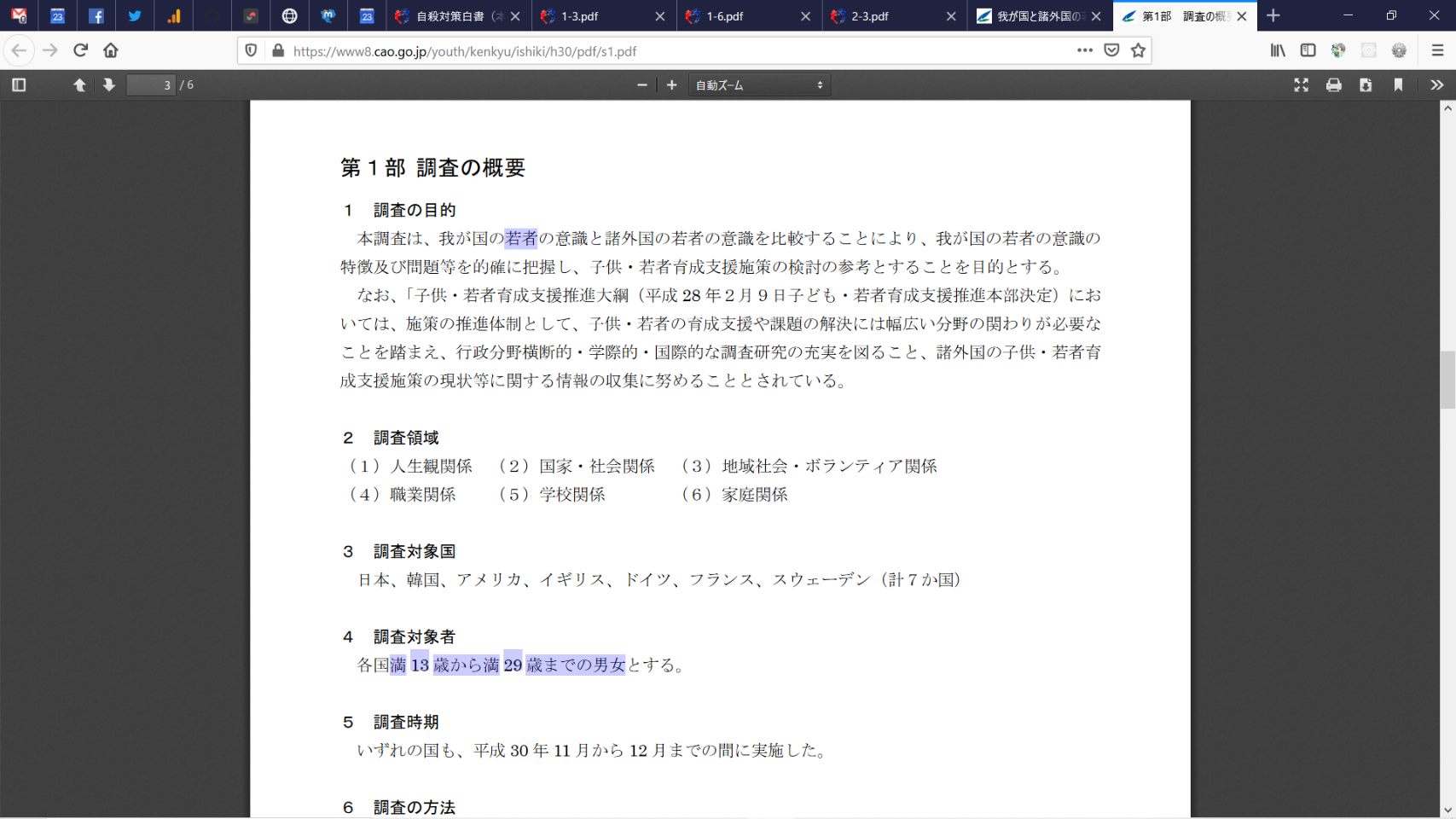Open a new browser tab
This screenshot has height=819, width=1456.
1273,16
